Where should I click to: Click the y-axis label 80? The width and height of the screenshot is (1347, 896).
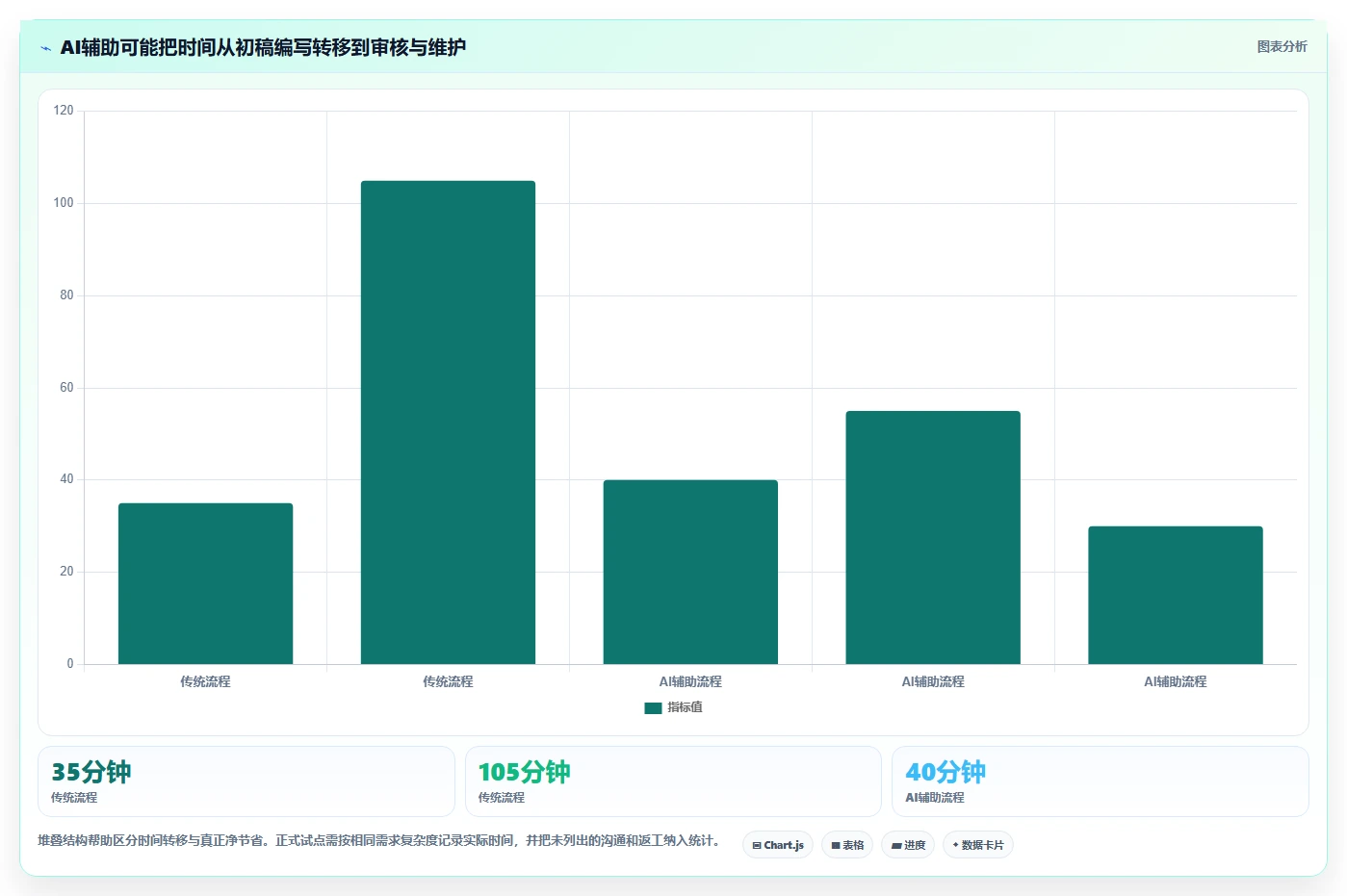point(66,295)
